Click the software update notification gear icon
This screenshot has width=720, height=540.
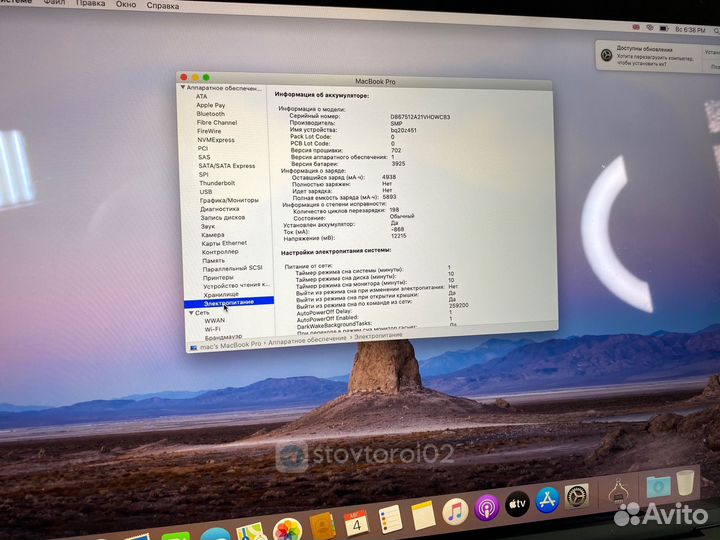click(607, 55)
